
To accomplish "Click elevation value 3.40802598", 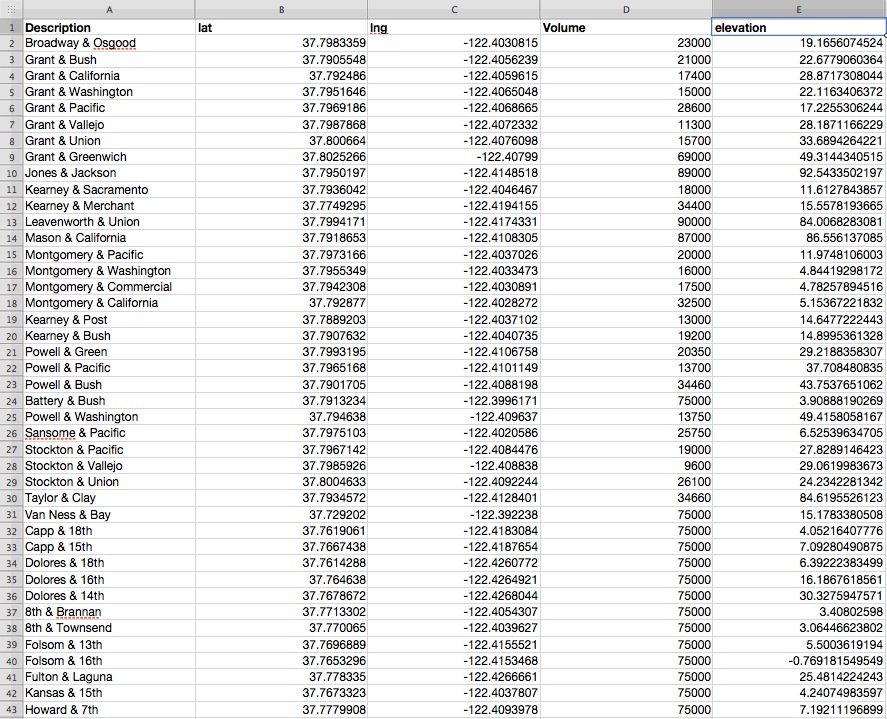I will (x=799, y=612).
